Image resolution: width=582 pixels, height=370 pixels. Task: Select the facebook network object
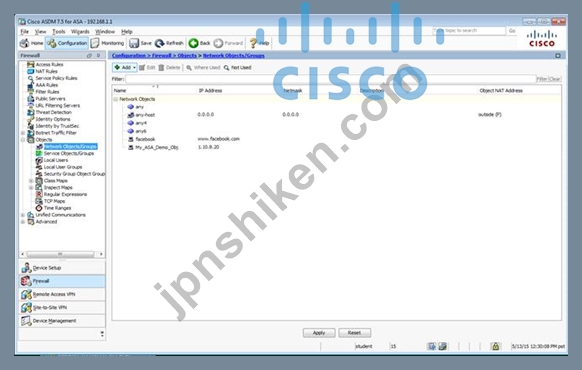(337, 139)
